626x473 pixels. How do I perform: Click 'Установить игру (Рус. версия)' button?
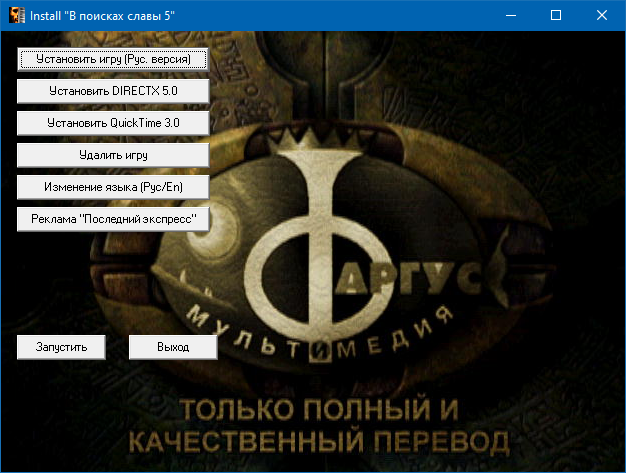(x=113, y=59)
